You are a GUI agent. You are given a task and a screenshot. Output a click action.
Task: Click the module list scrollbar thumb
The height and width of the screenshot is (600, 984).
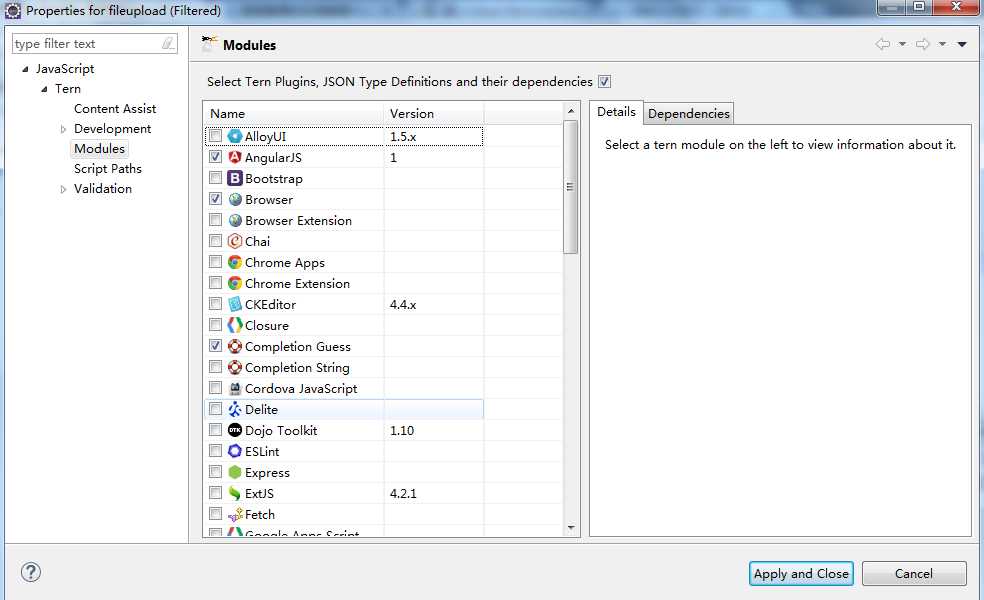click(x=570, y=187)
